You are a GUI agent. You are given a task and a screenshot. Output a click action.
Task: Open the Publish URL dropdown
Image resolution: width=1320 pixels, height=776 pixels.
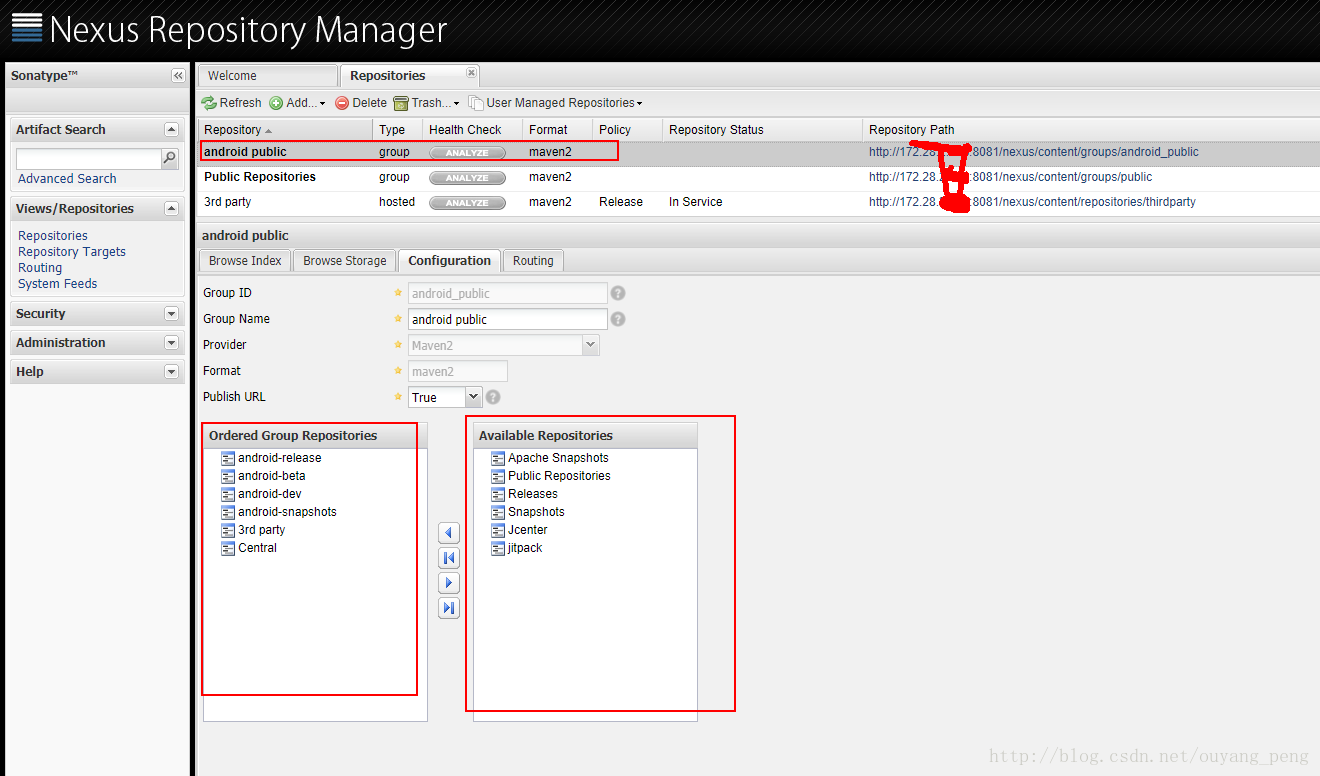(473, 397)
